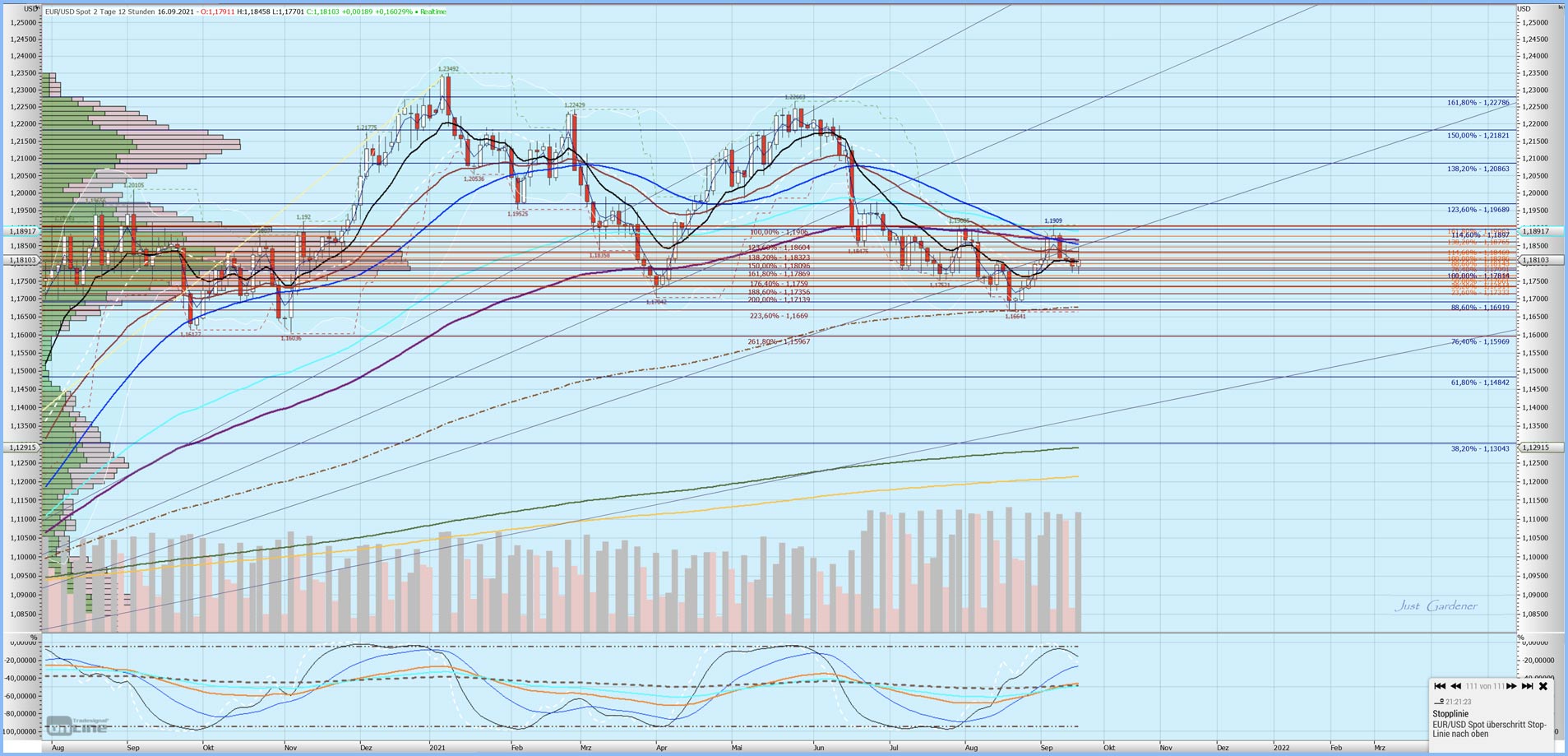Select the 161,80% - 1,22786 Fibonacci label

[x=1478, y=103]
